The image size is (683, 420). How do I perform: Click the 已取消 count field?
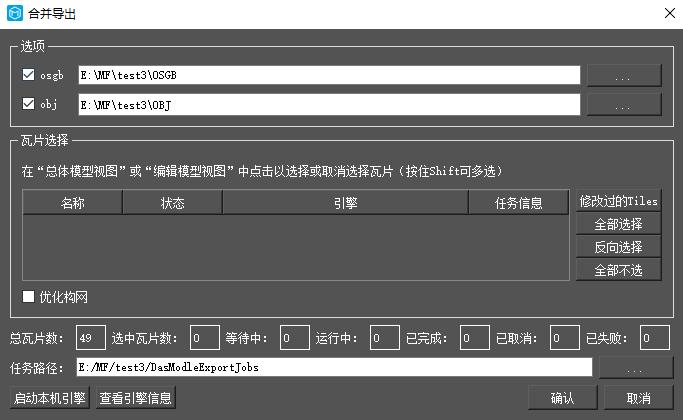tap(565, 338)
